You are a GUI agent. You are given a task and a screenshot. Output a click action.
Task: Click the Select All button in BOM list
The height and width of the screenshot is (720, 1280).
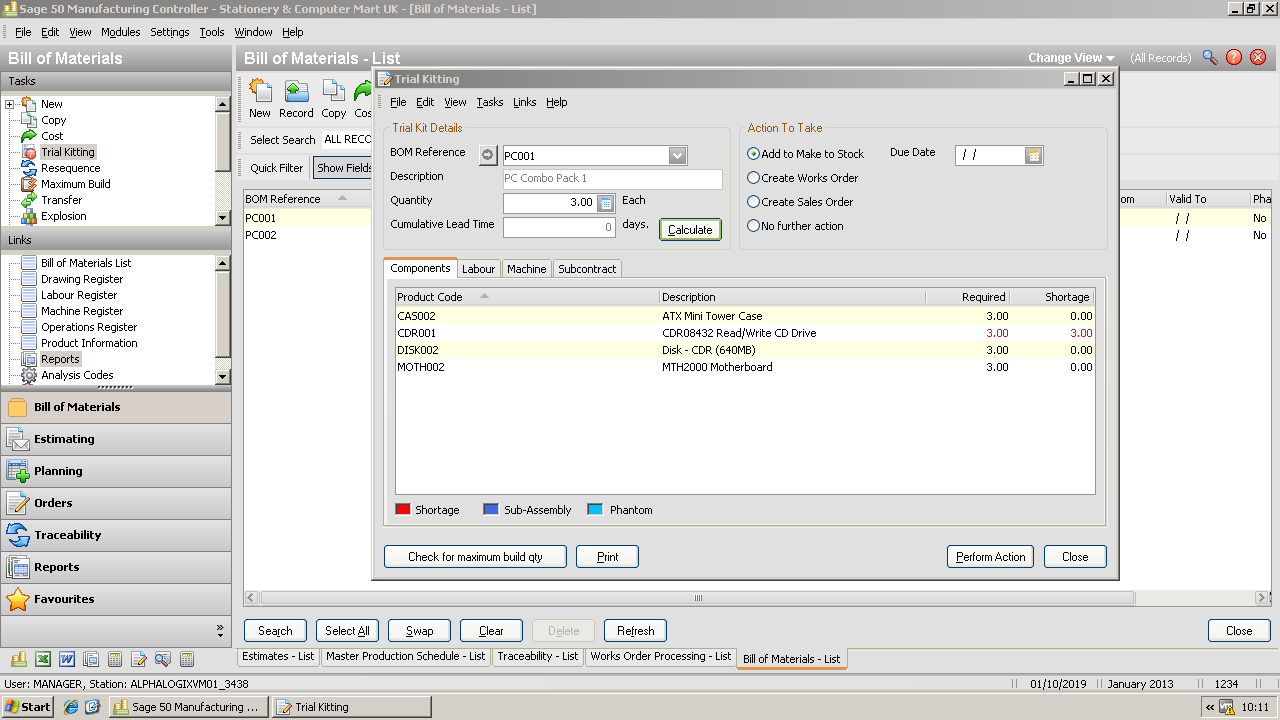[x=348, y=631]
